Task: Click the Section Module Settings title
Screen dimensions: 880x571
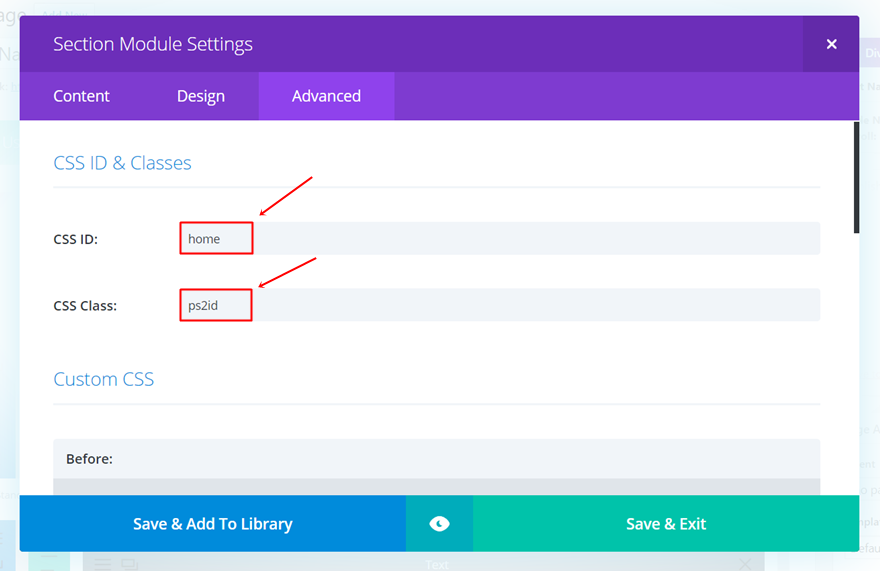Action: coord(153,44)
